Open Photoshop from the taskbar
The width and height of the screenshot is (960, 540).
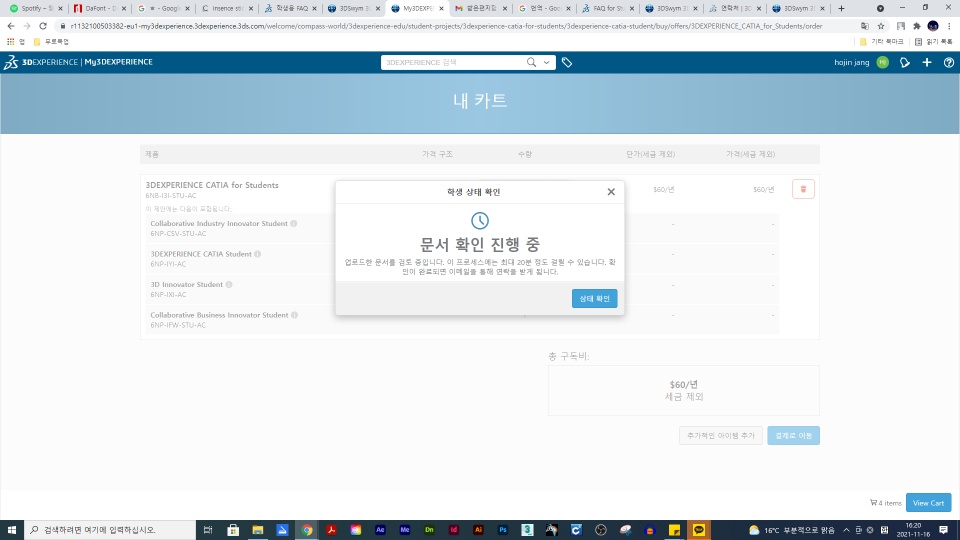pyautogui.click(x=503, y=530)
